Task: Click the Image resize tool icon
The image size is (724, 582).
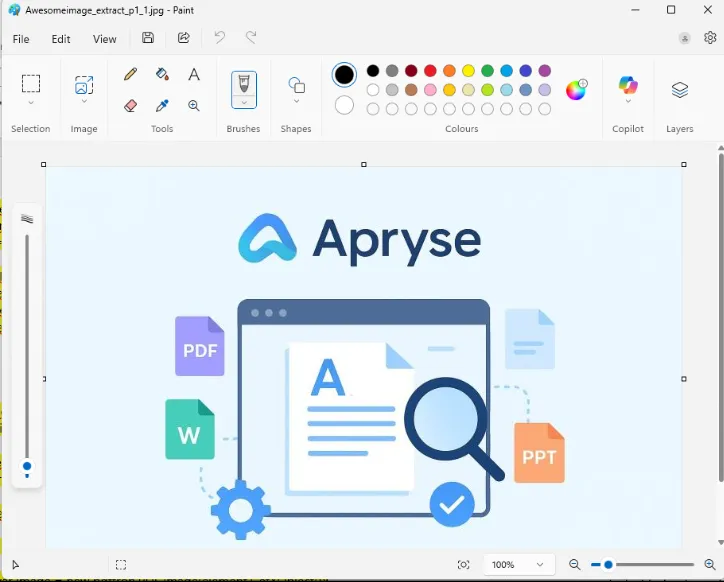Action: coord(84,85)
